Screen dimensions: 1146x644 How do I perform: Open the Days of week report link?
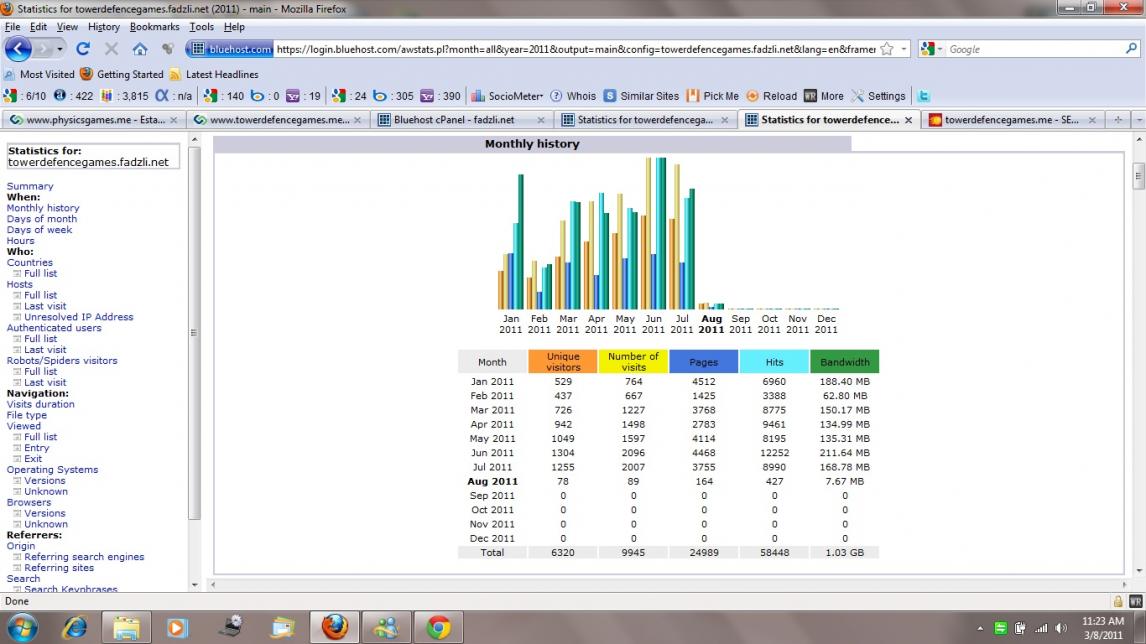point(39,230)
